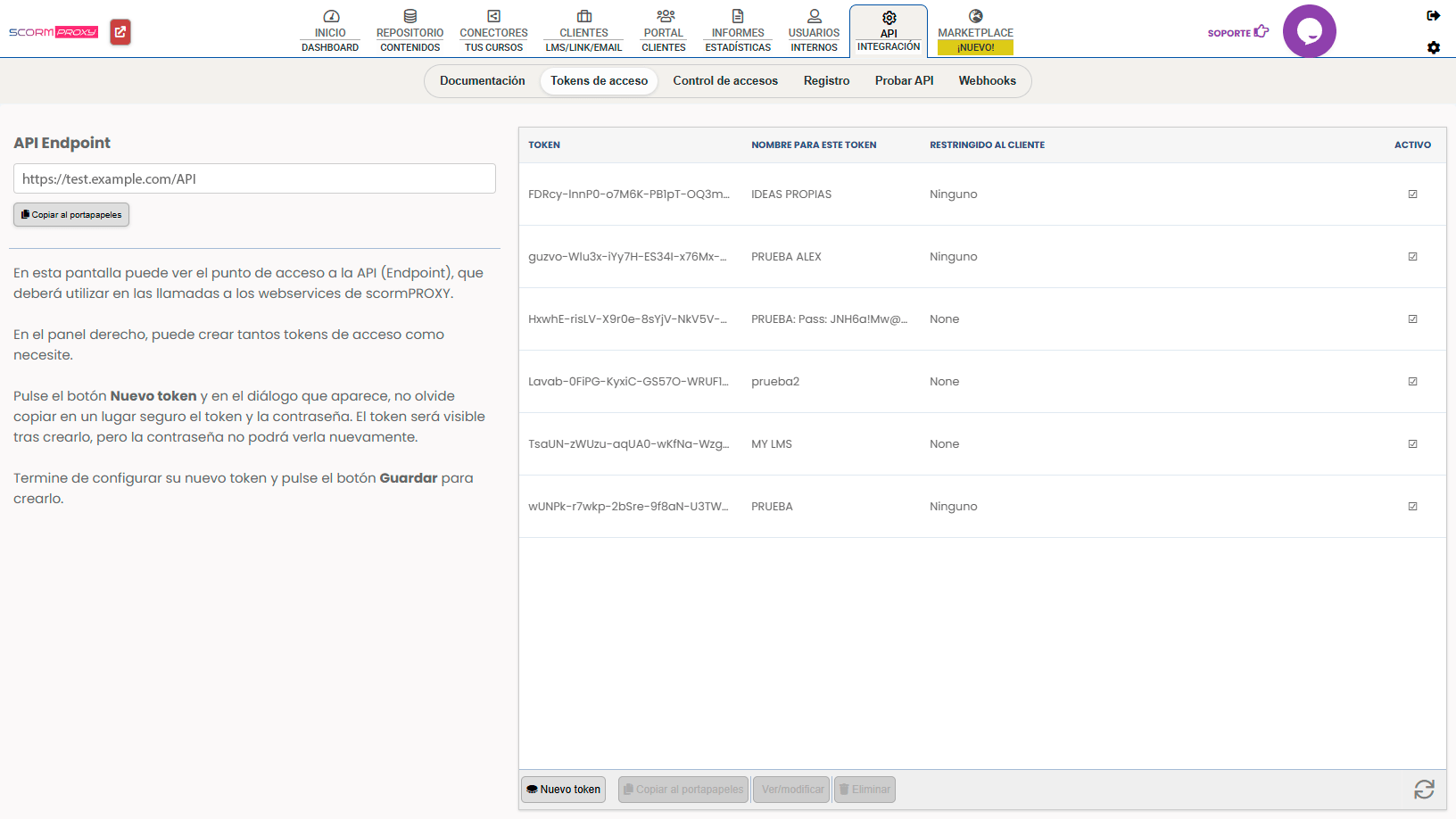The height and width of the screenshot is (819, 1456).
Task: Sort by NOMBRE PARA ESTE TOKEN header
Action: (x=814, y=145)
